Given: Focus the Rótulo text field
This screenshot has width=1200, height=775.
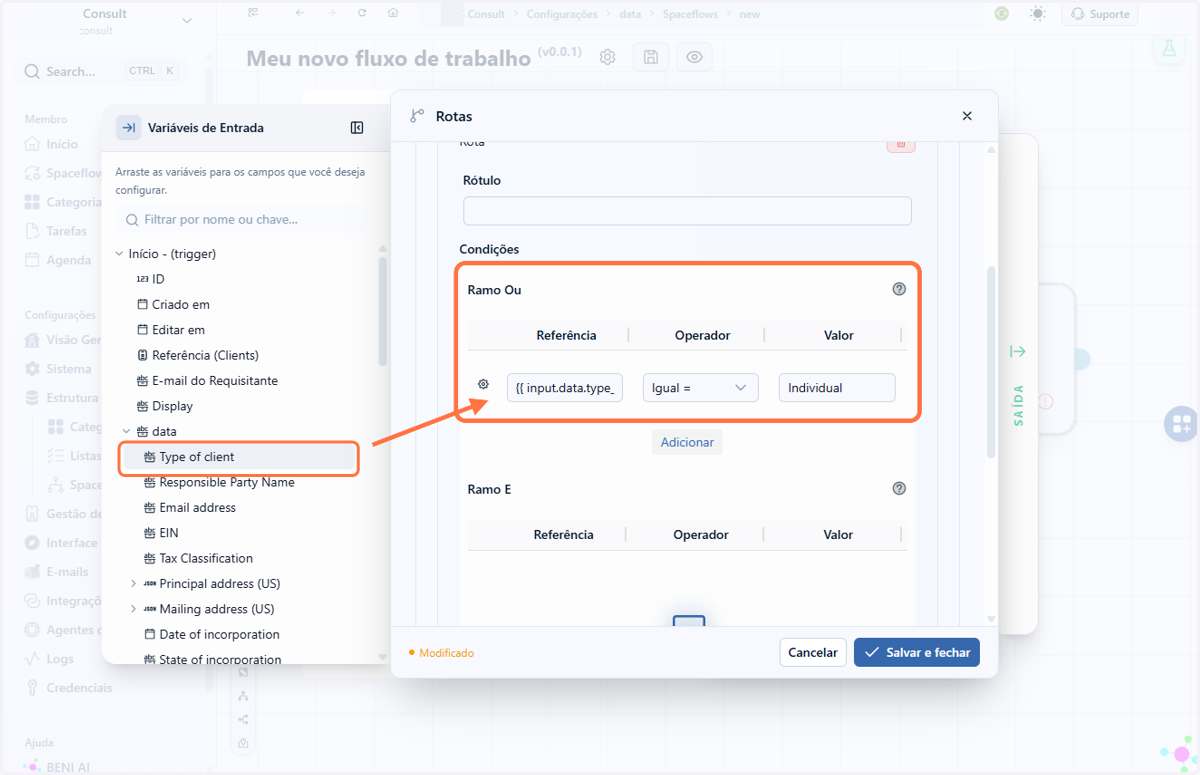Looking at the screenshot, I should coord(687,210).
